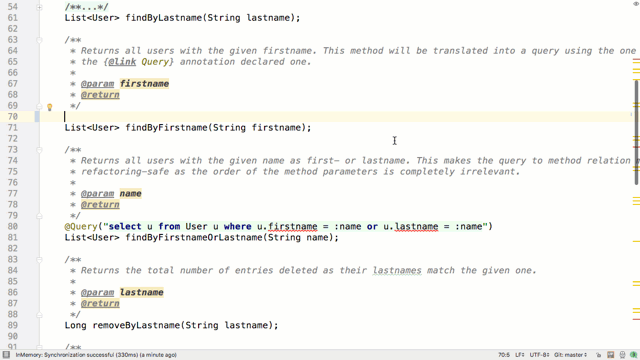Viewport: 640px width, 360px height.
Task: Click the highlighted firstname parameter on line 67
Action: 144,84
